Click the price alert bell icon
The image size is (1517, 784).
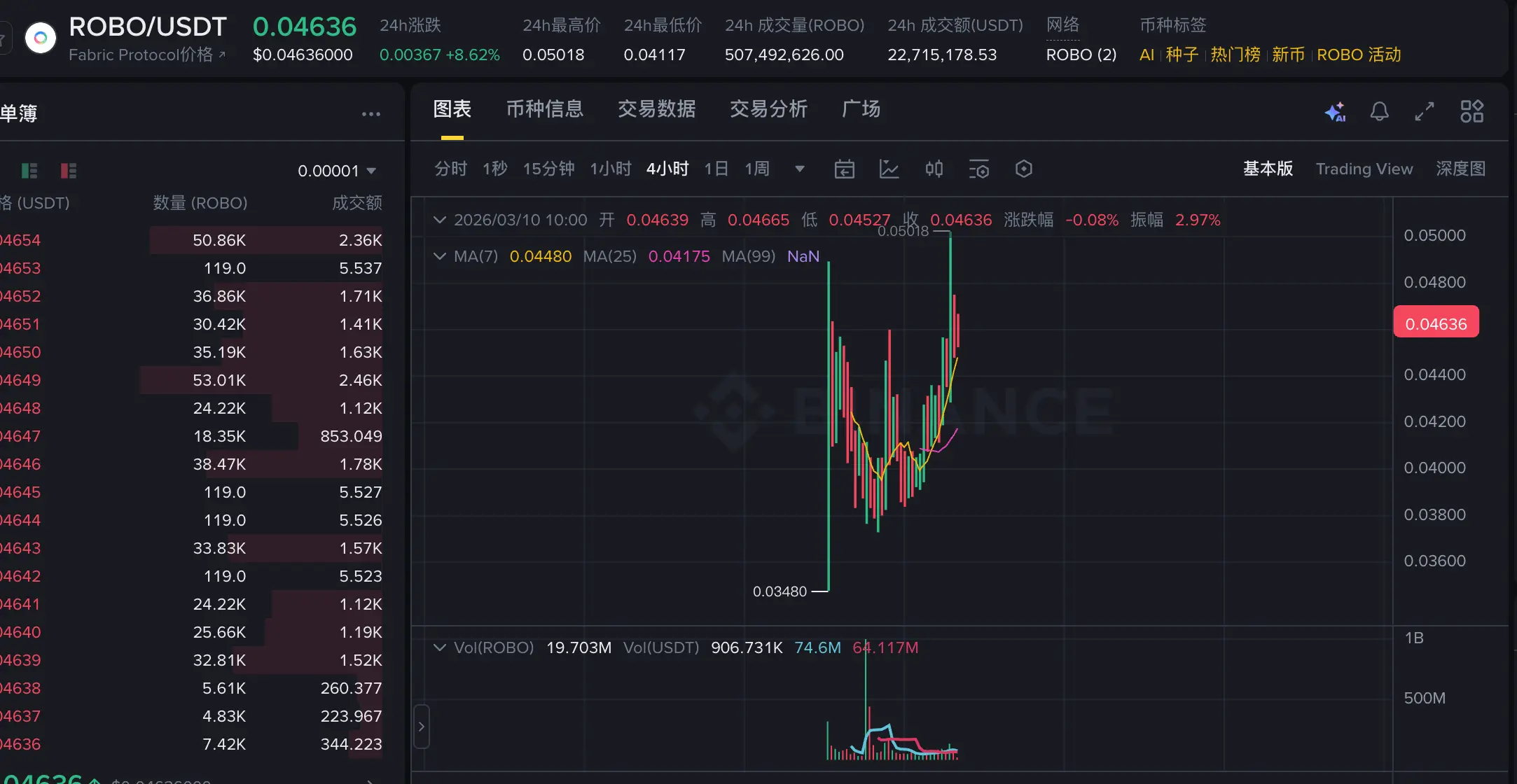click(1379, 111)
